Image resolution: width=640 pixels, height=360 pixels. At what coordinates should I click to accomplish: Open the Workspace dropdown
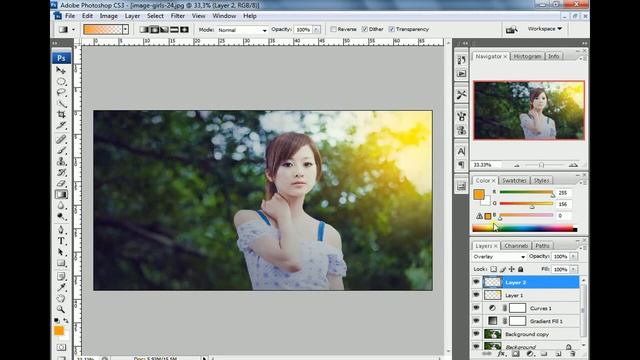coord(544,29)
